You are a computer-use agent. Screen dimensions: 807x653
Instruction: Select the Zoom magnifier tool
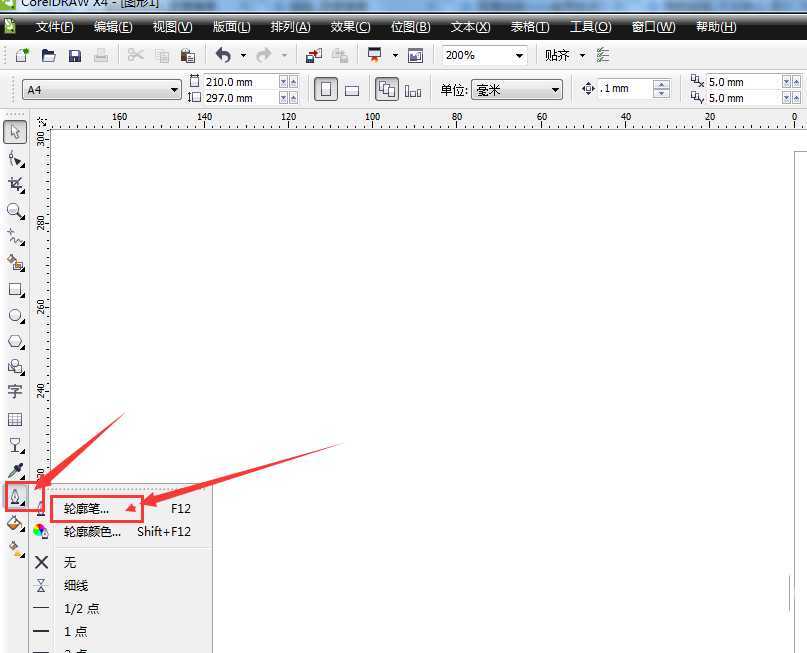tap(15, 211)
